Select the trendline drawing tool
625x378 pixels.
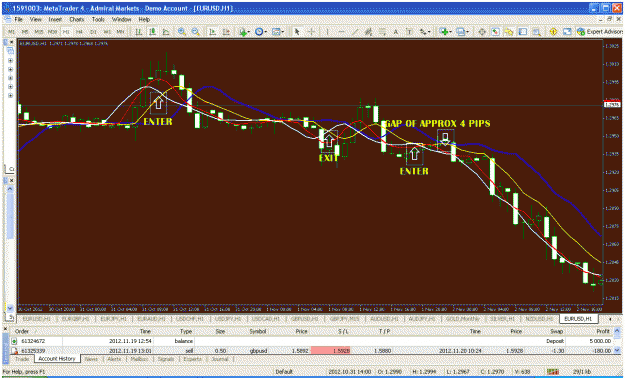(355, 32)
